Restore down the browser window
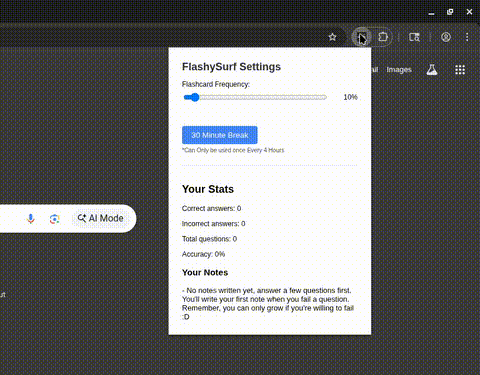The height and width of the screenshot is (375, 480). (x=450, y=12)
